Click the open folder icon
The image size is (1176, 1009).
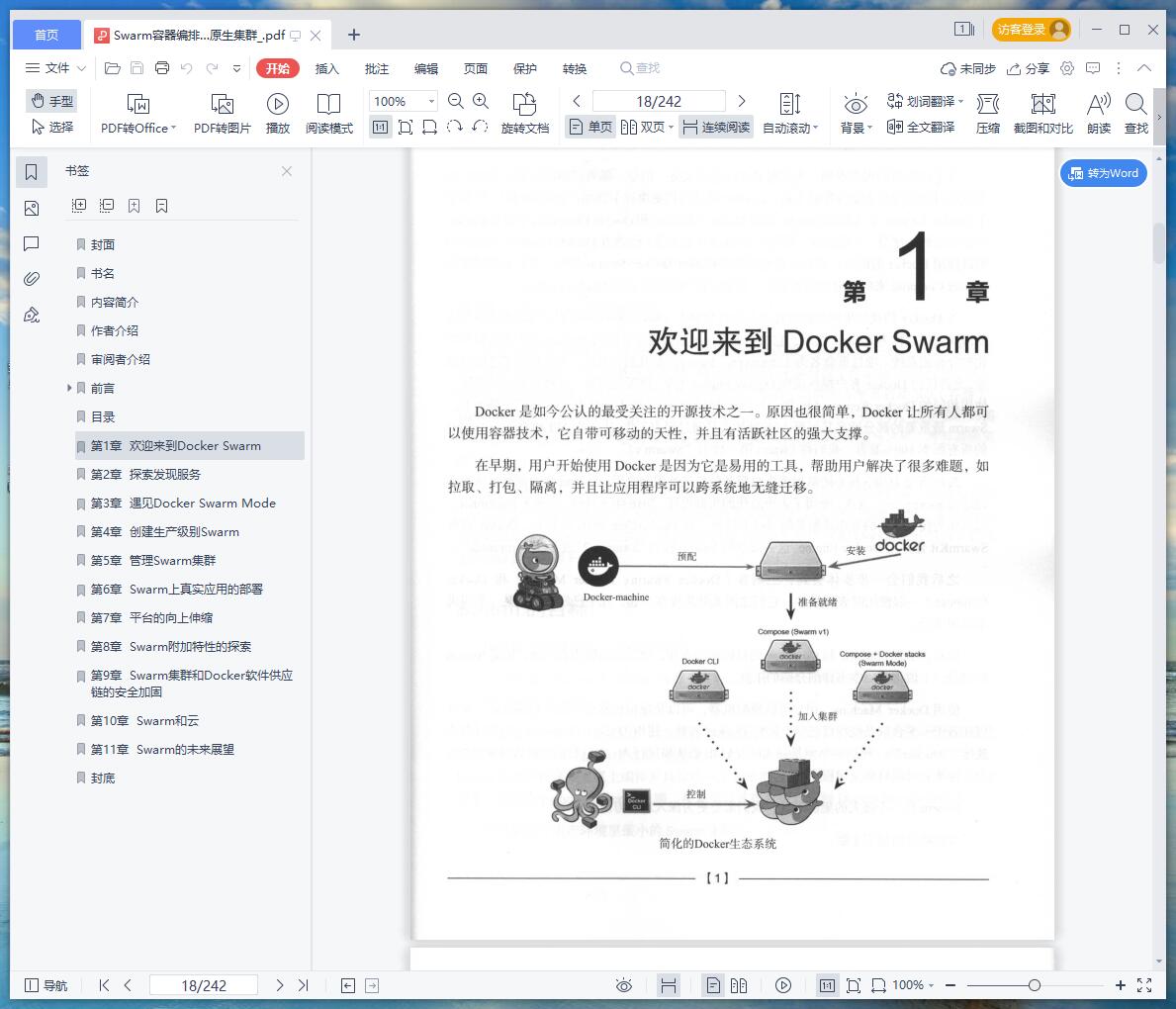pyautogui.click(x=113, y=68)
